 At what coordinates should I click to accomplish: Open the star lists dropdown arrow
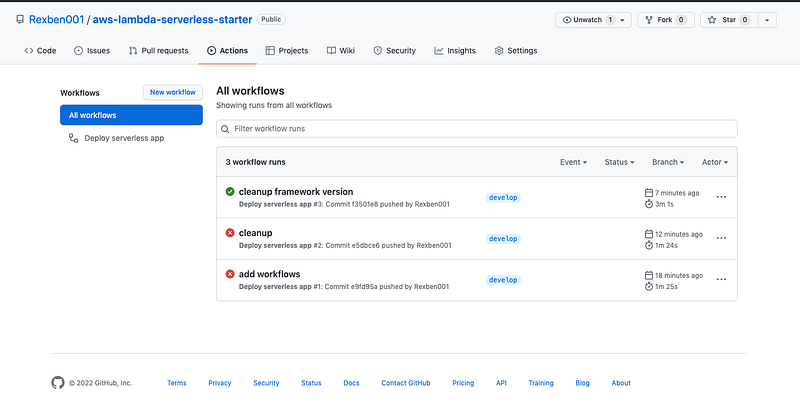pyautogui.click(x=767, y=20)
